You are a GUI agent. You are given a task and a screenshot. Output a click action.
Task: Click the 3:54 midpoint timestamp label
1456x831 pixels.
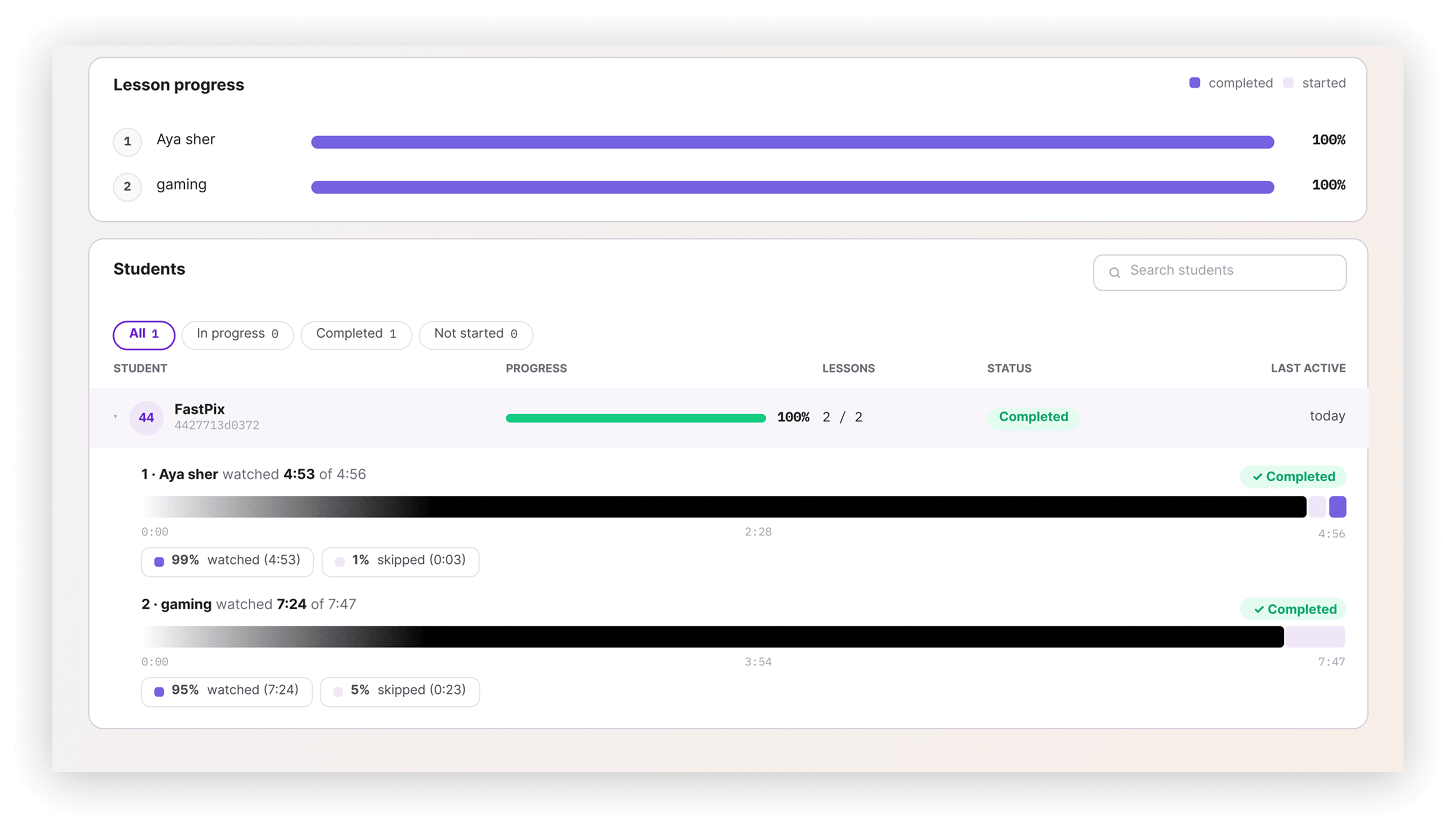(x=758, y=662)
